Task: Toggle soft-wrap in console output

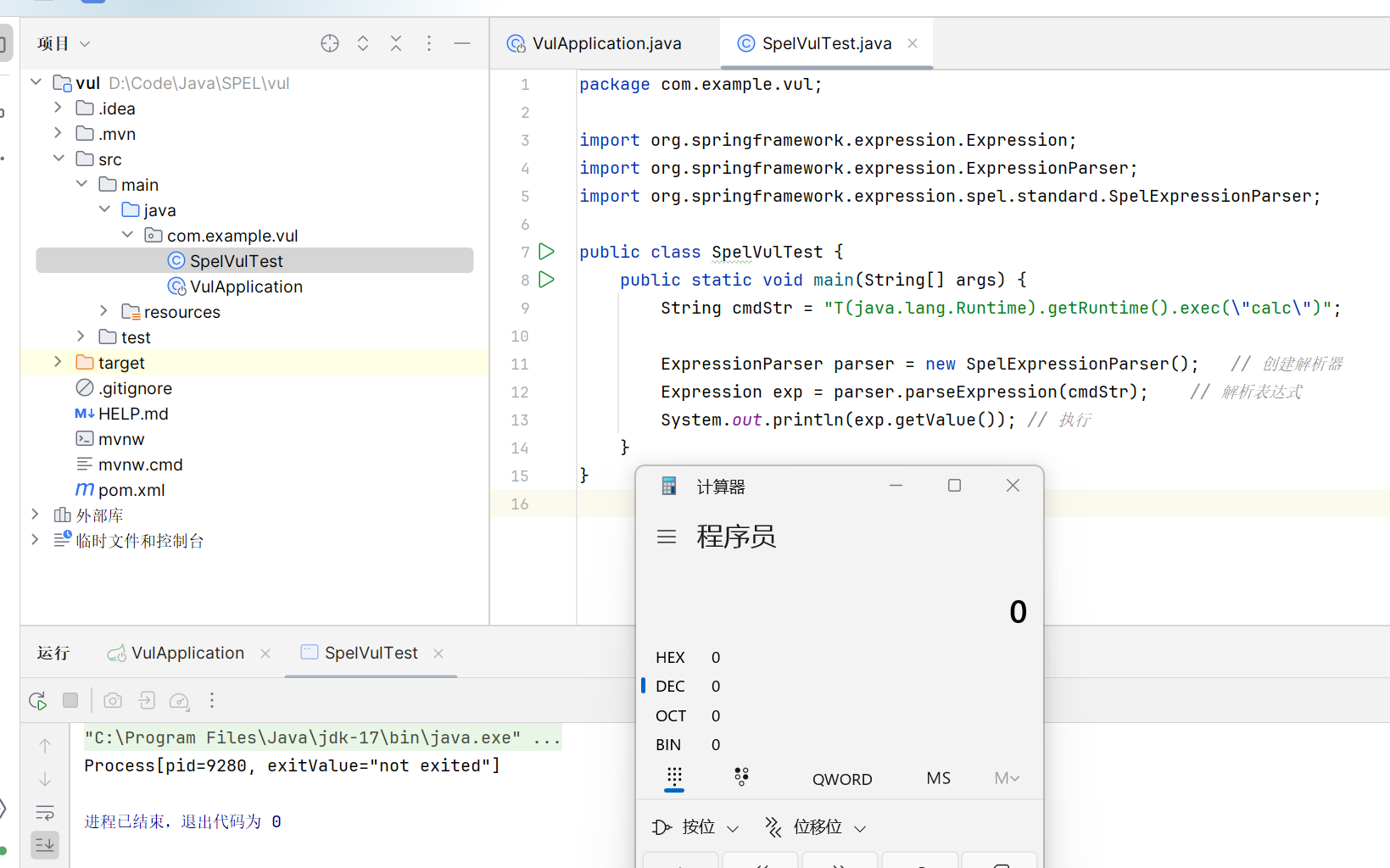Action: [x=45, y=812]
